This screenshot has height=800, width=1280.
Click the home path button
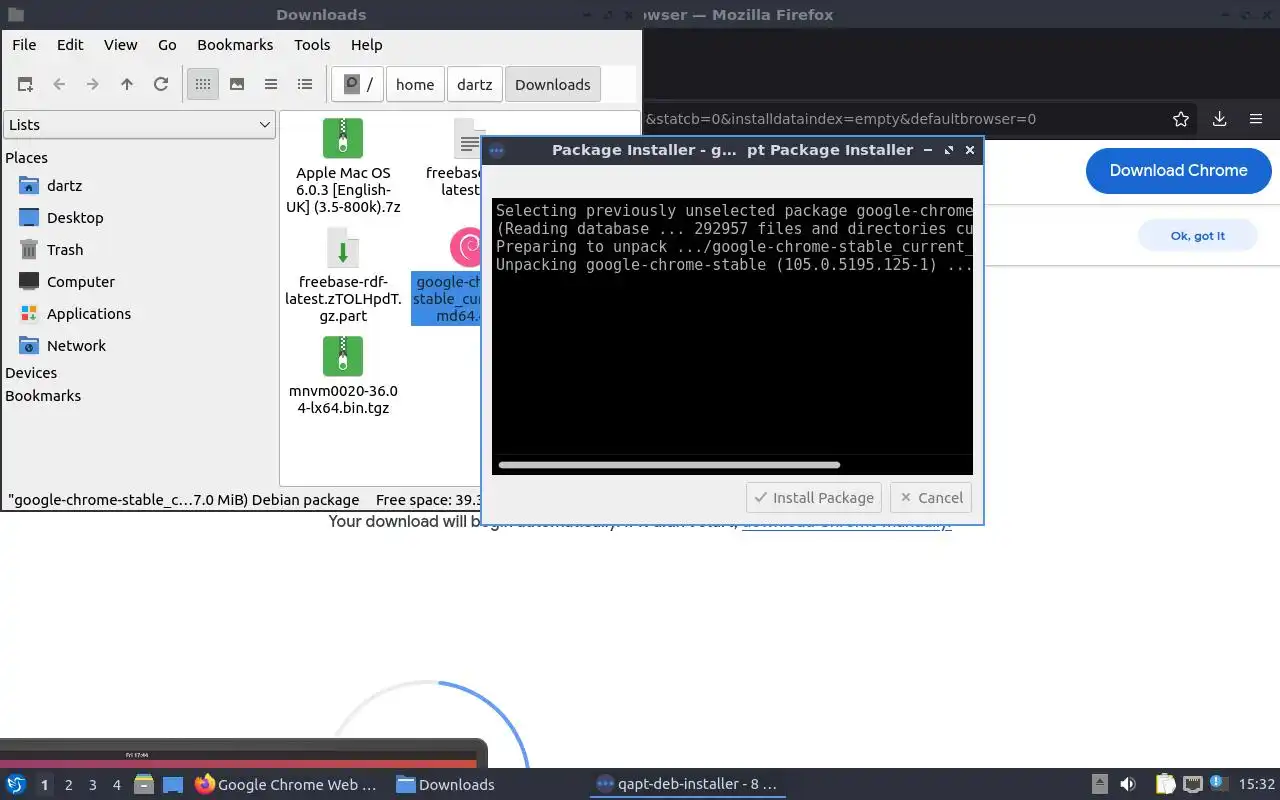point(415,85)
